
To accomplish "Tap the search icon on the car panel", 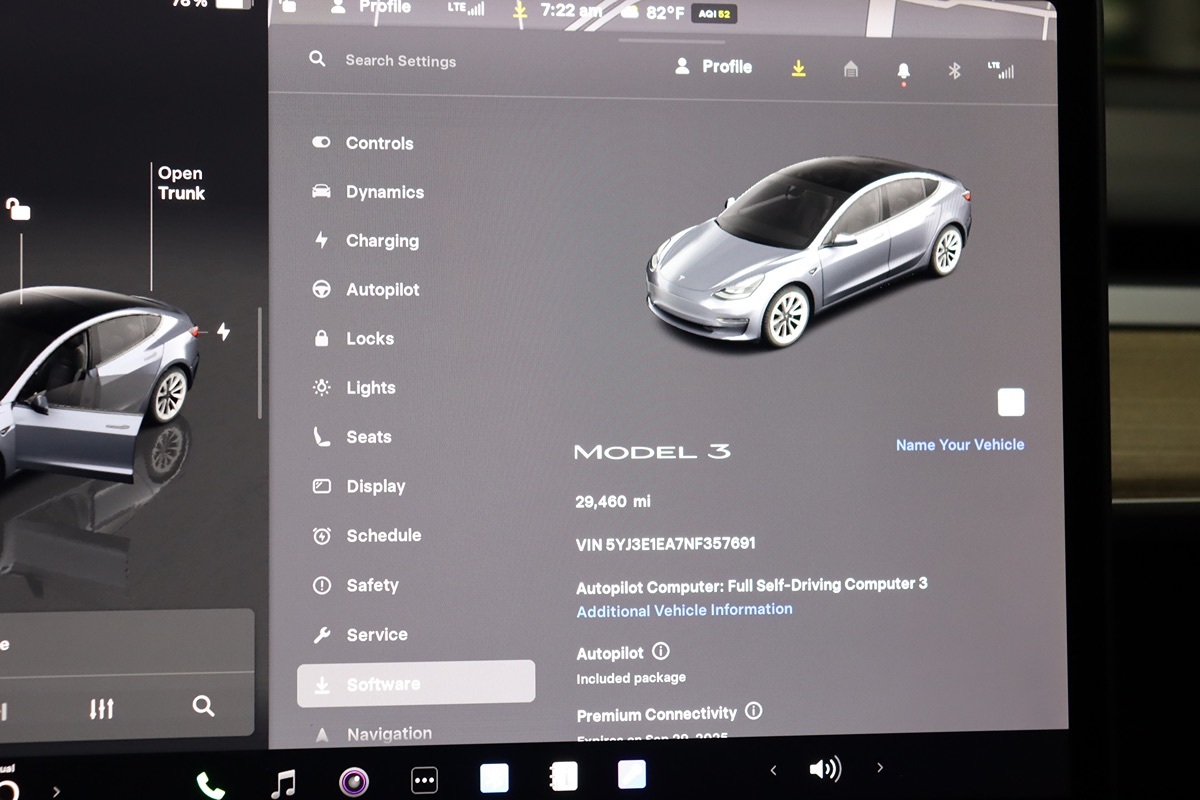I will [x=203, y=707].
